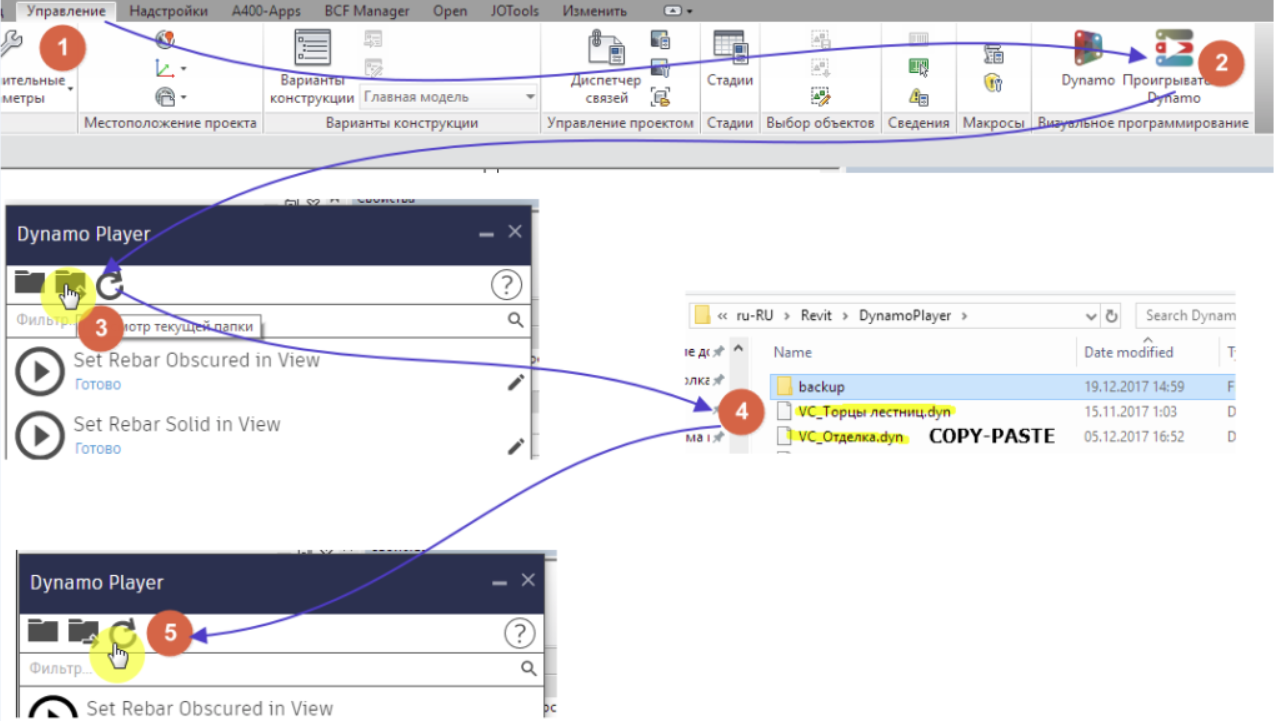
Task: Expand Position icon dropdown arrow
Action: 184,97
